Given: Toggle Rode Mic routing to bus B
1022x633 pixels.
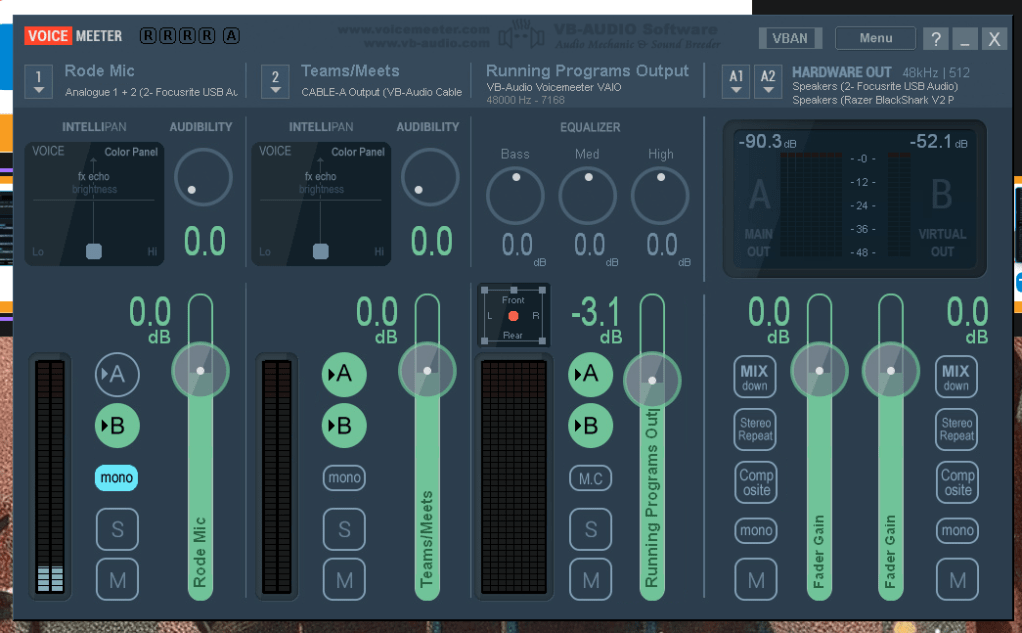Looking at the screenshot, I should [117, 426].
